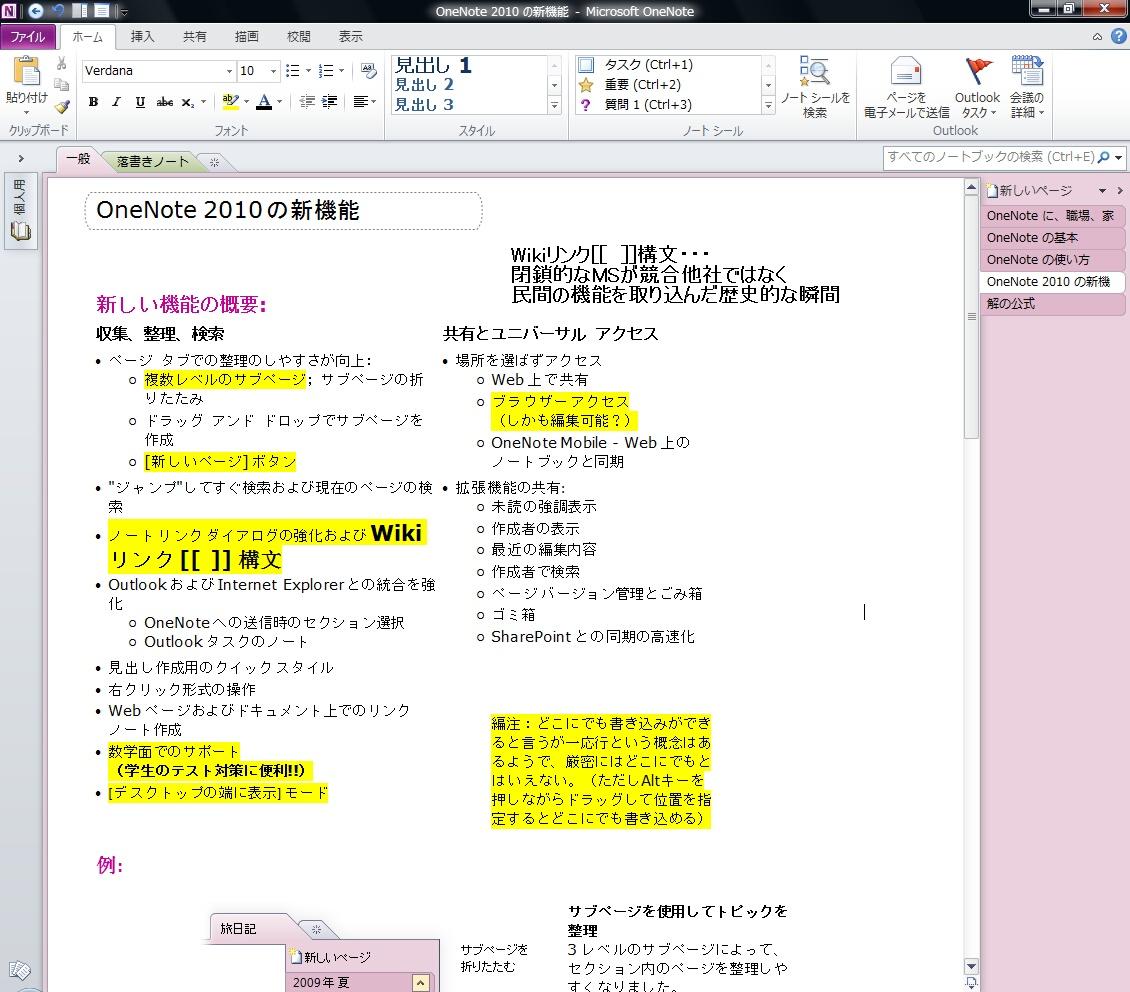
Task: Toggle Strikethrough formatting
Action: point(164,102)
